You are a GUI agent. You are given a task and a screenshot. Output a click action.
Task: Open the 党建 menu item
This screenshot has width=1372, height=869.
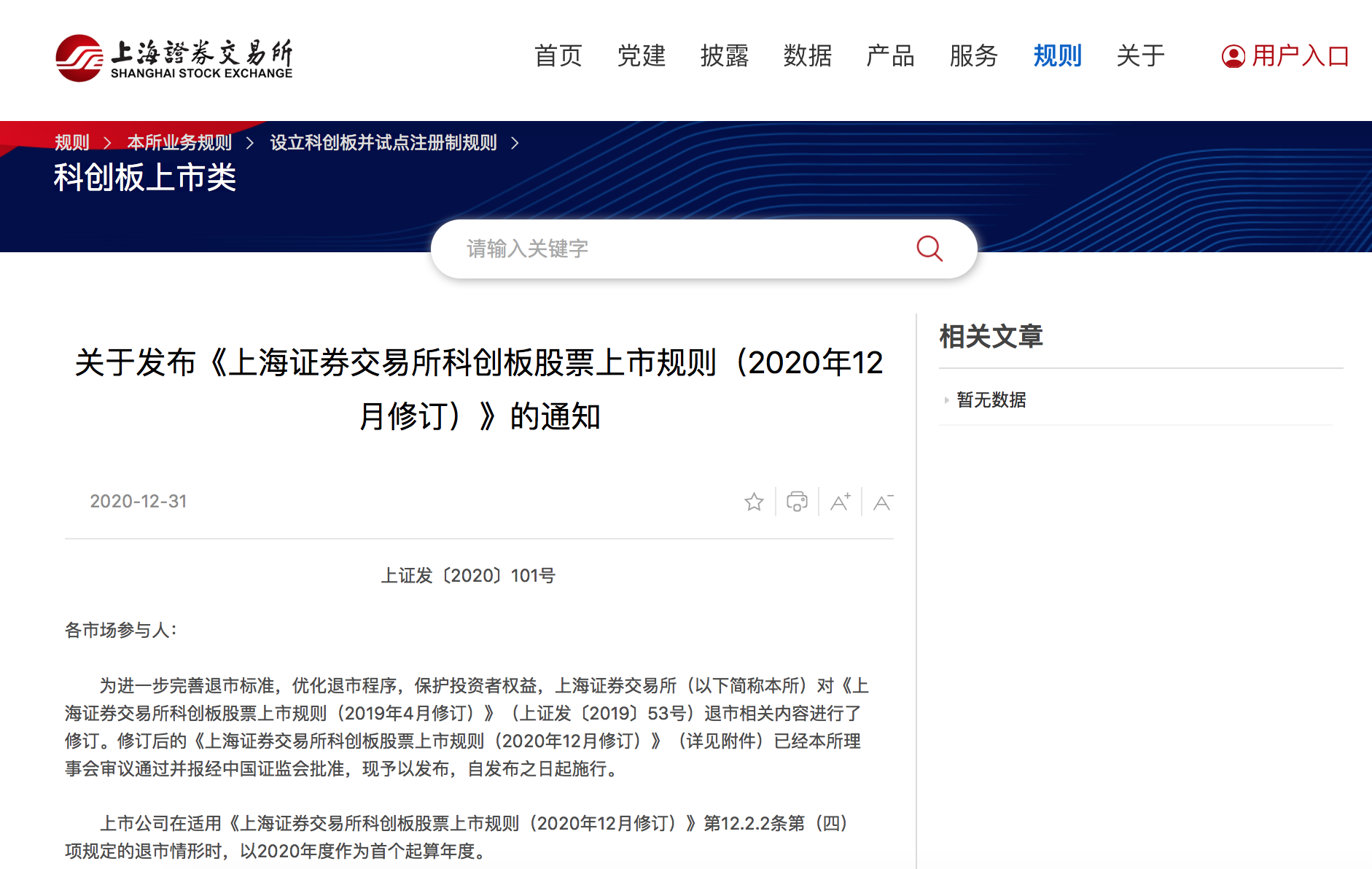click(x=642, y=55)
